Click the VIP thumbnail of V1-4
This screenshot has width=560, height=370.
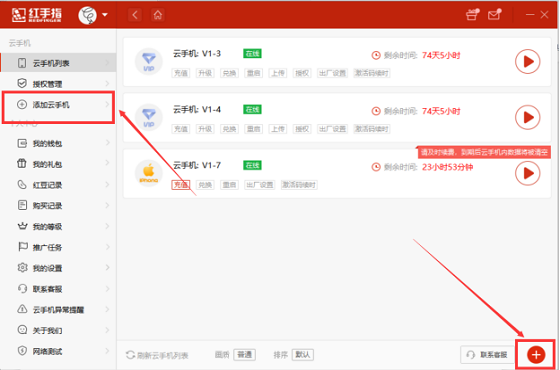[x=149, y=118]
